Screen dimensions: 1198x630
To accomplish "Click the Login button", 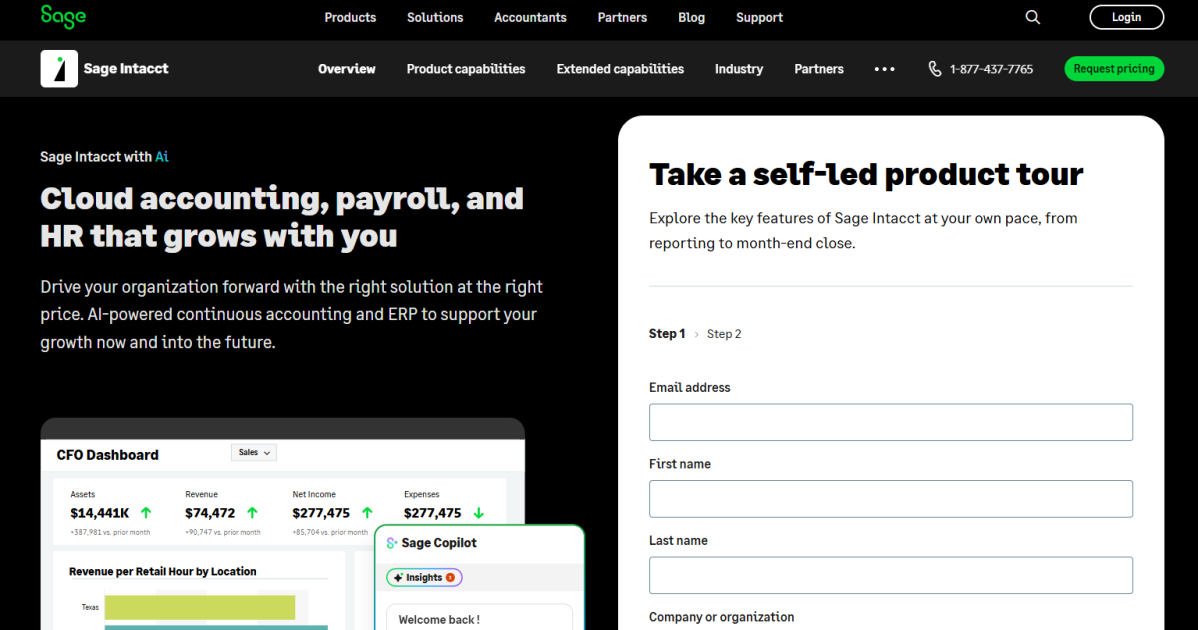I will click(1126, 17).
